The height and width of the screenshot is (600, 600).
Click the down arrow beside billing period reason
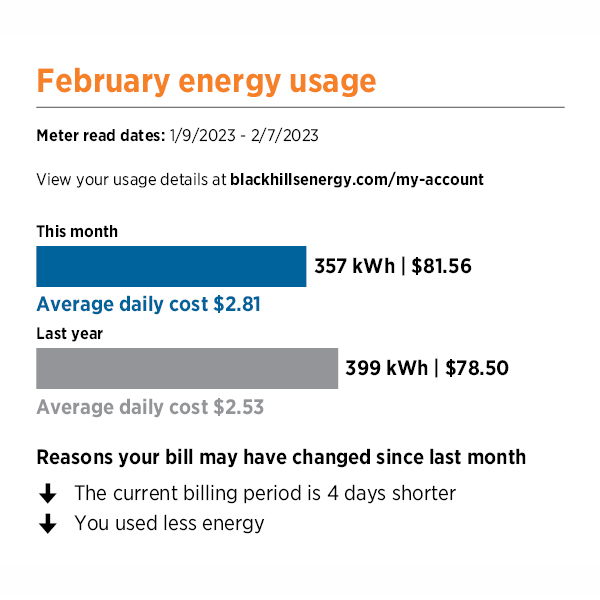pos(48,493)
